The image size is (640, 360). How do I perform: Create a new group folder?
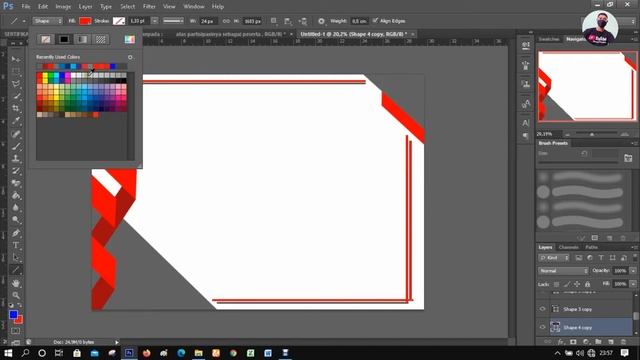[x=598, y=342]
